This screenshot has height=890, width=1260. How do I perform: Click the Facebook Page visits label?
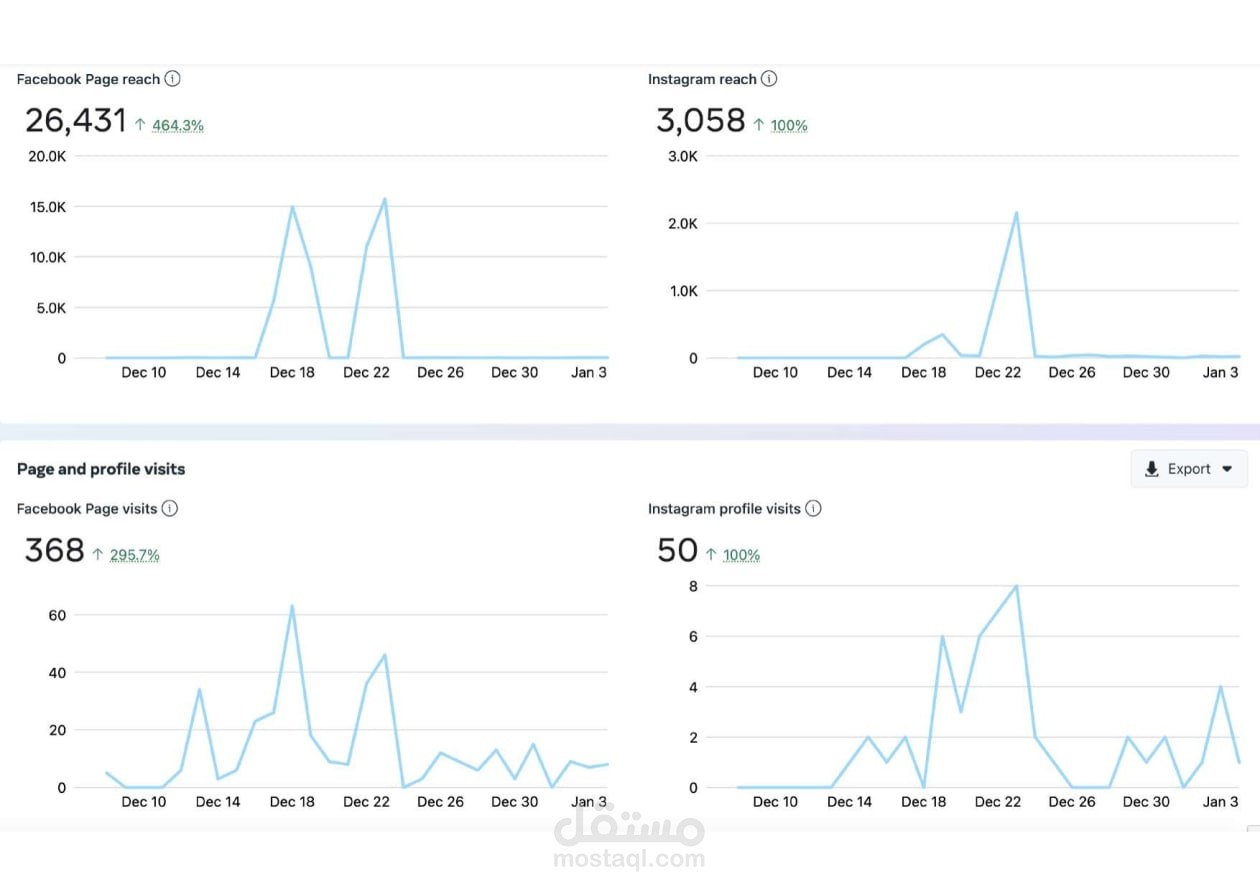coord(87,508)
